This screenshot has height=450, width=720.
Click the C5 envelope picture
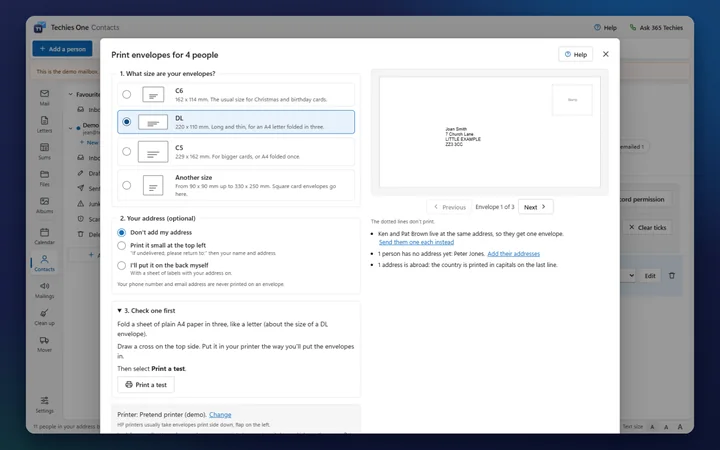tap(153, 152)
